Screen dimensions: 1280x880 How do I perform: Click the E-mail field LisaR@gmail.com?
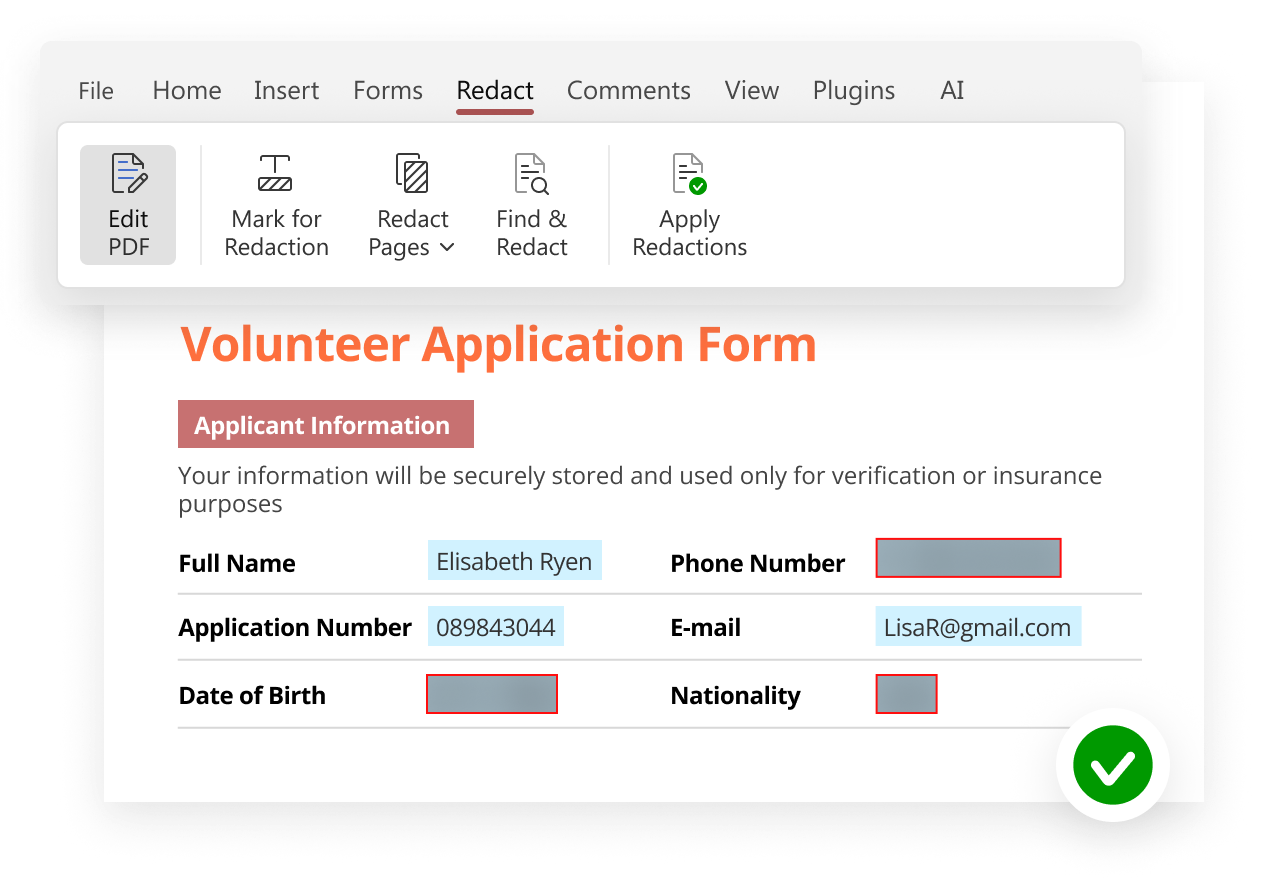978,626
